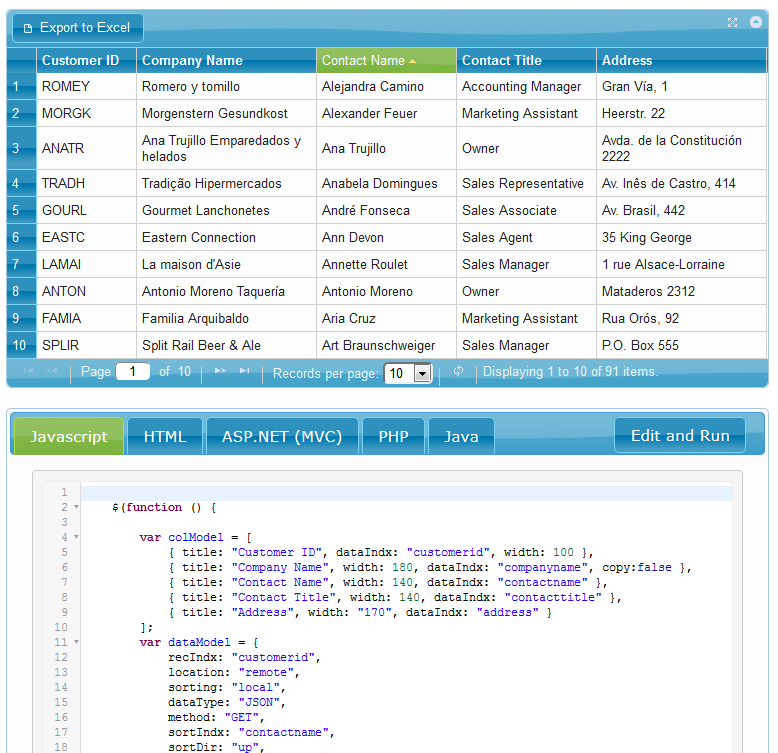Sort by the Customer ID column header
This screenshot has width=778, height=753.
coord(86,61)
